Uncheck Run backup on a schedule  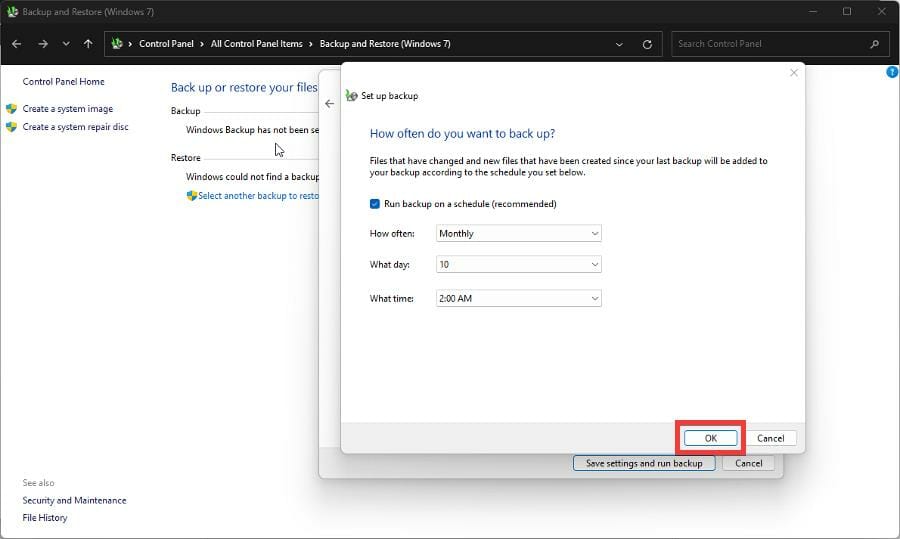point(375,204)
